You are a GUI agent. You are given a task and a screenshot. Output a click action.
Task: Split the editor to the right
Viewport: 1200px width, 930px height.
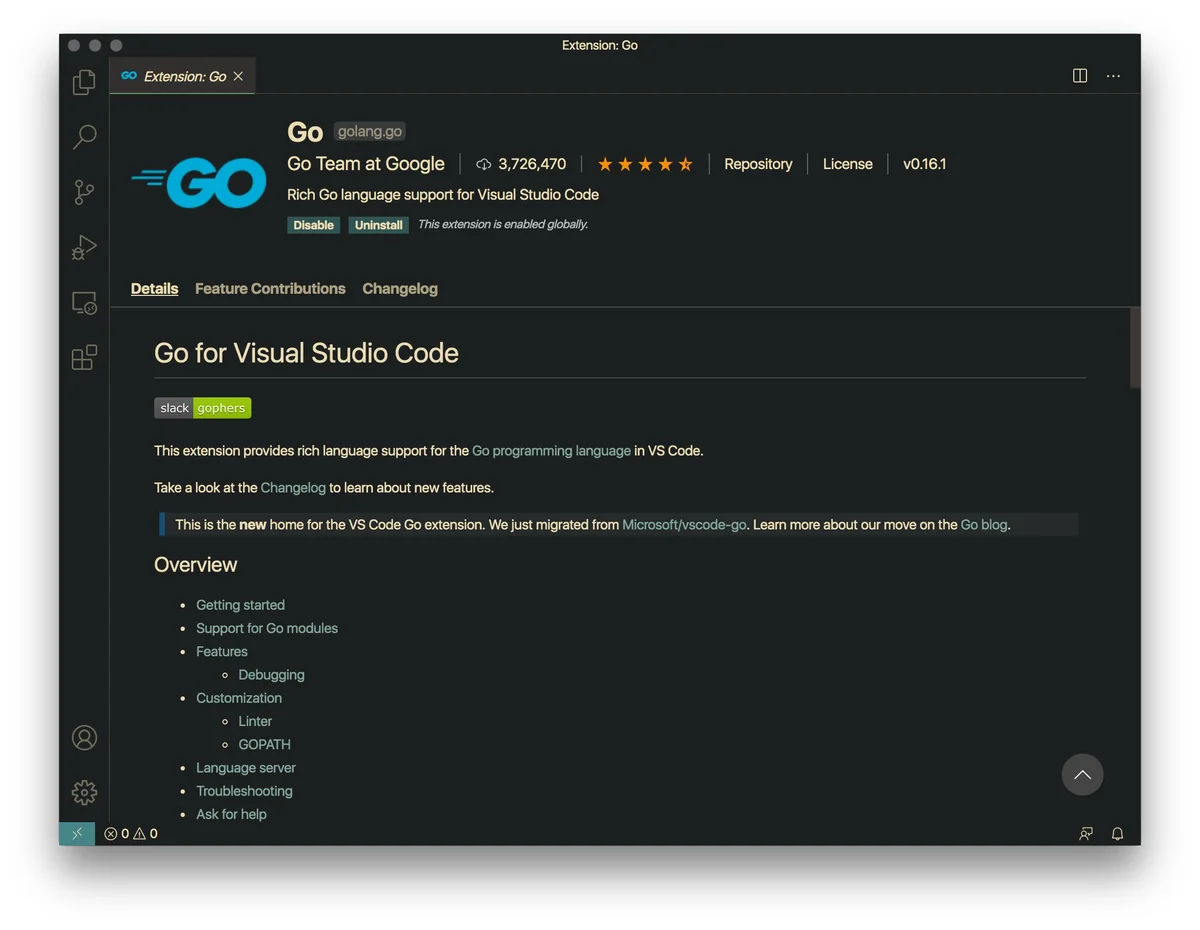[1080, 76]
